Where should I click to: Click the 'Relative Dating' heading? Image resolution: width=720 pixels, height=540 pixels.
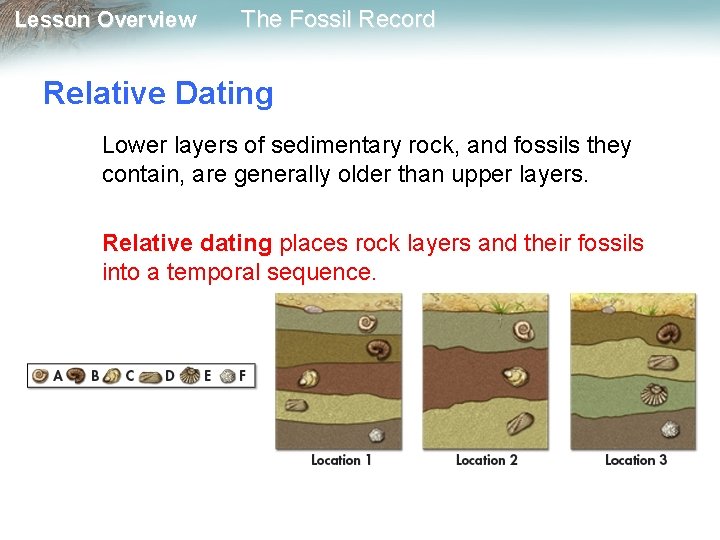tap(158, 93)
